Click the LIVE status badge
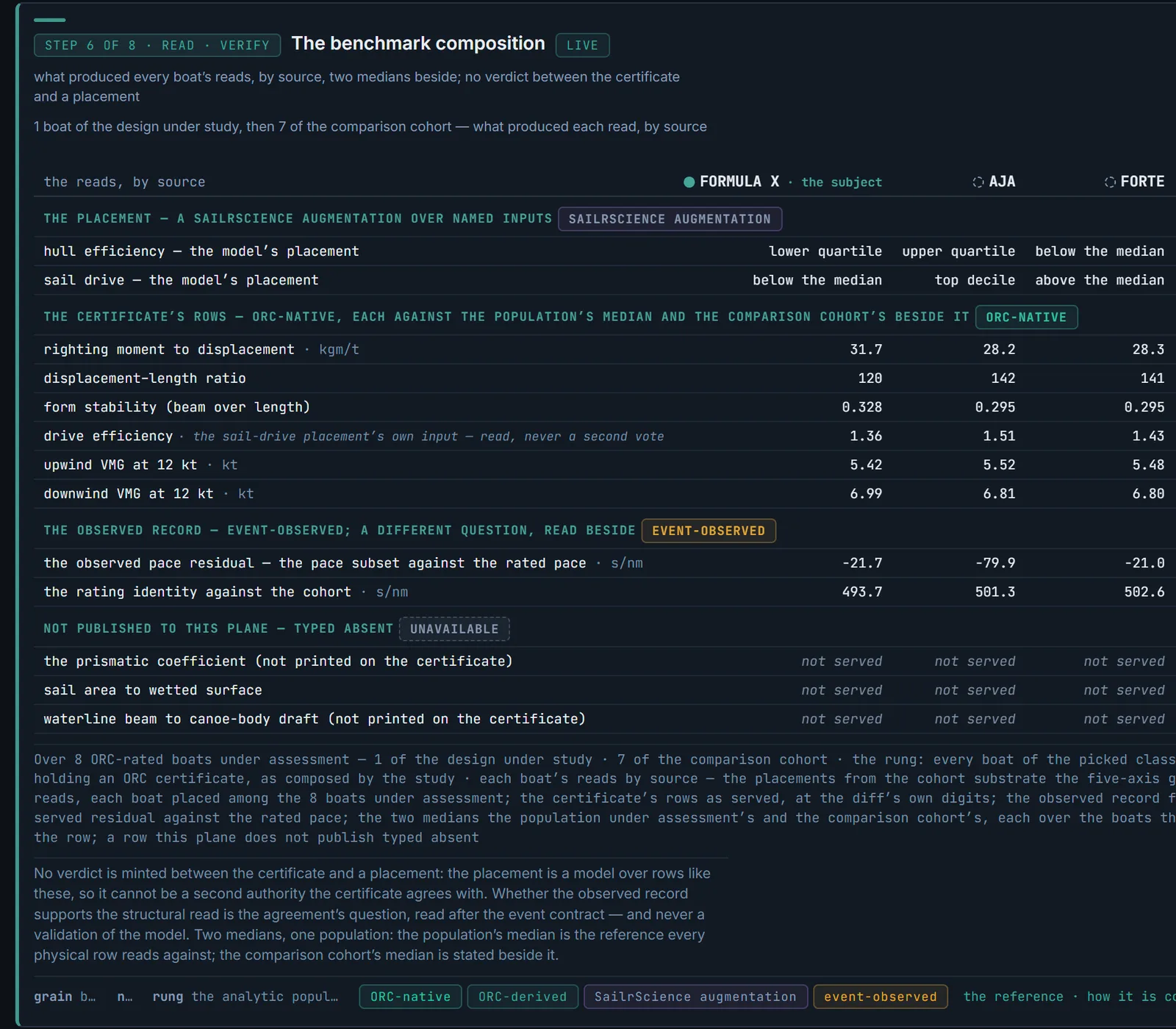This screenshot has height=1029, width=1176. pos(582,46)
